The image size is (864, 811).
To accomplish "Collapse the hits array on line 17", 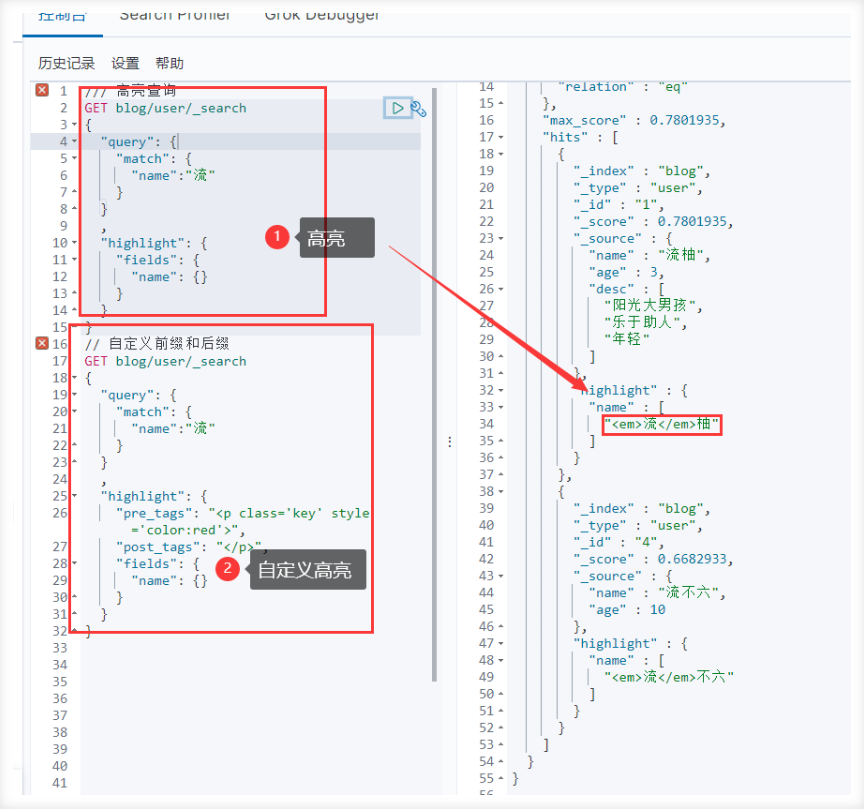I will pyautogui.click(x=501, y=137).
